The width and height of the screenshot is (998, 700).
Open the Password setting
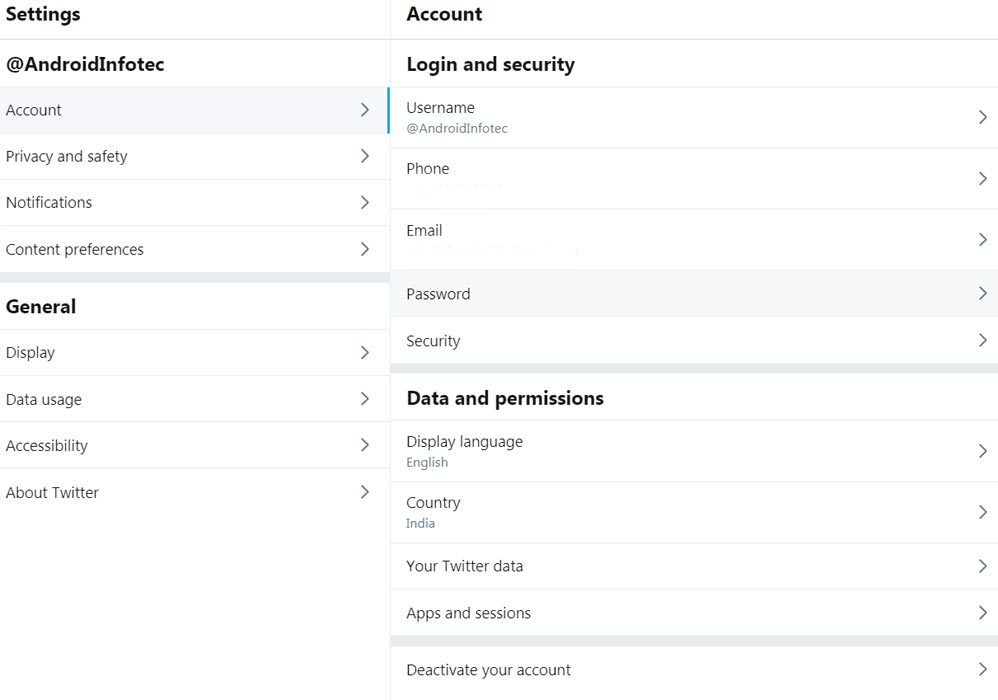[x=694, y=293]
